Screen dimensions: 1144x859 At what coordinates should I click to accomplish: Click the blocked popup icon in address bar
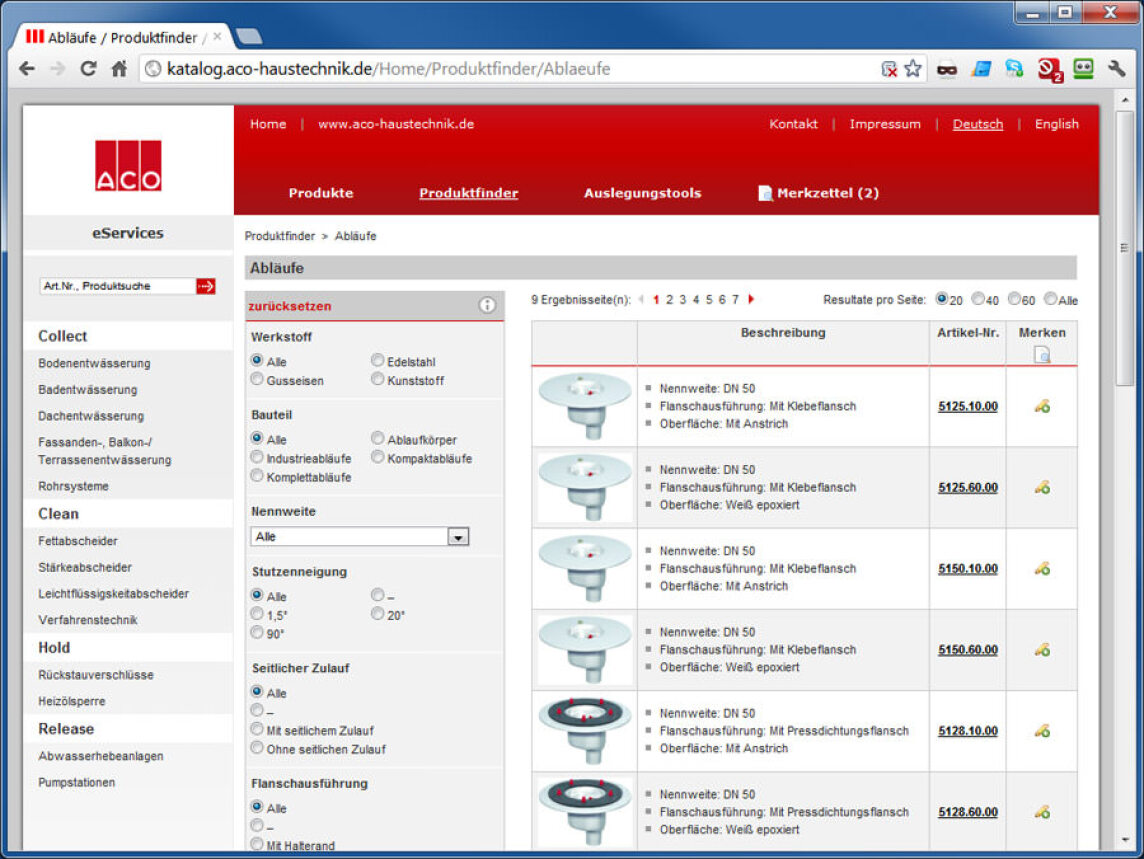[889, 69]
